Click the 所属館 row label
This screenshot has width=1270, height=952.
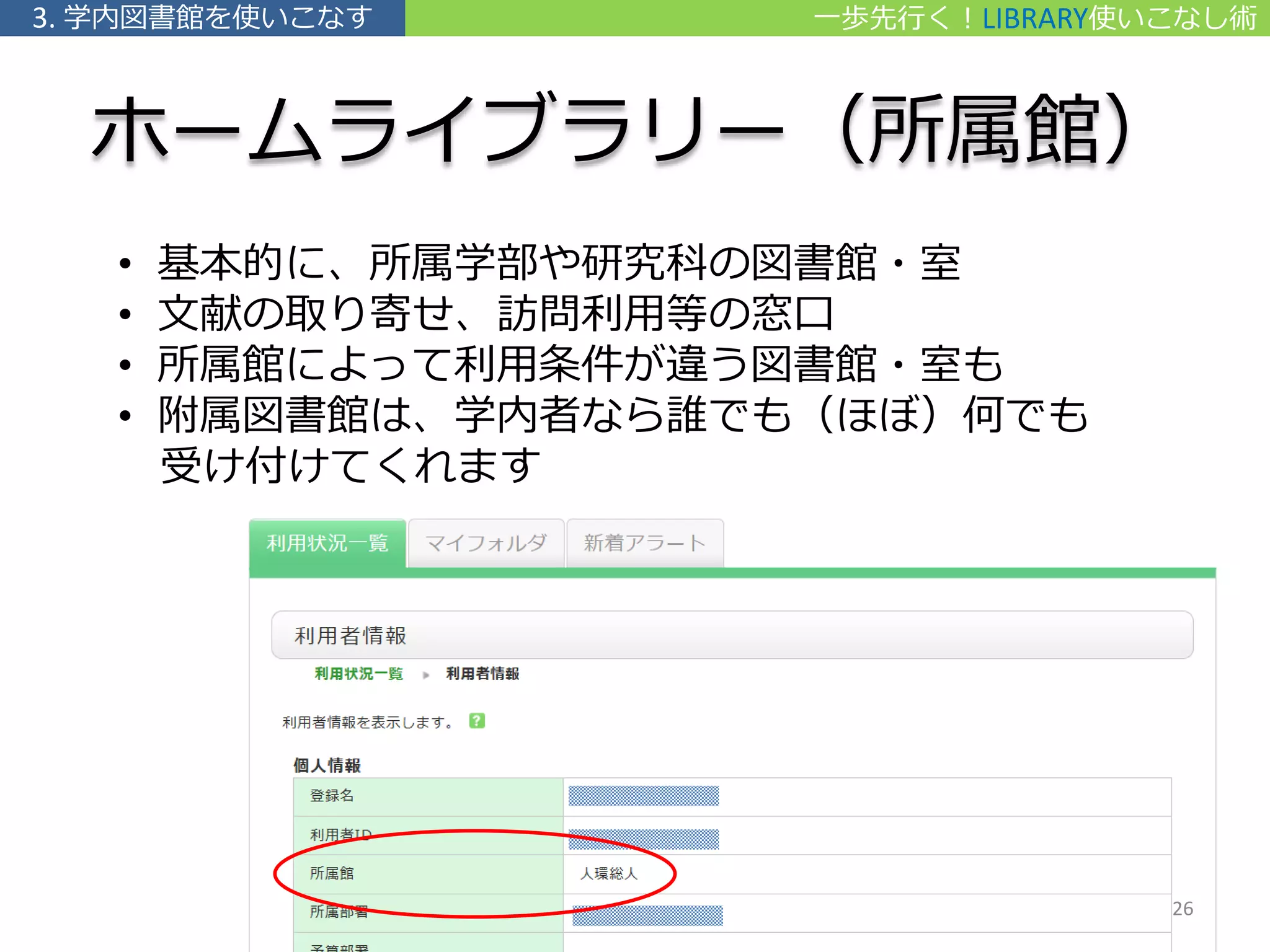pos(332,873)
